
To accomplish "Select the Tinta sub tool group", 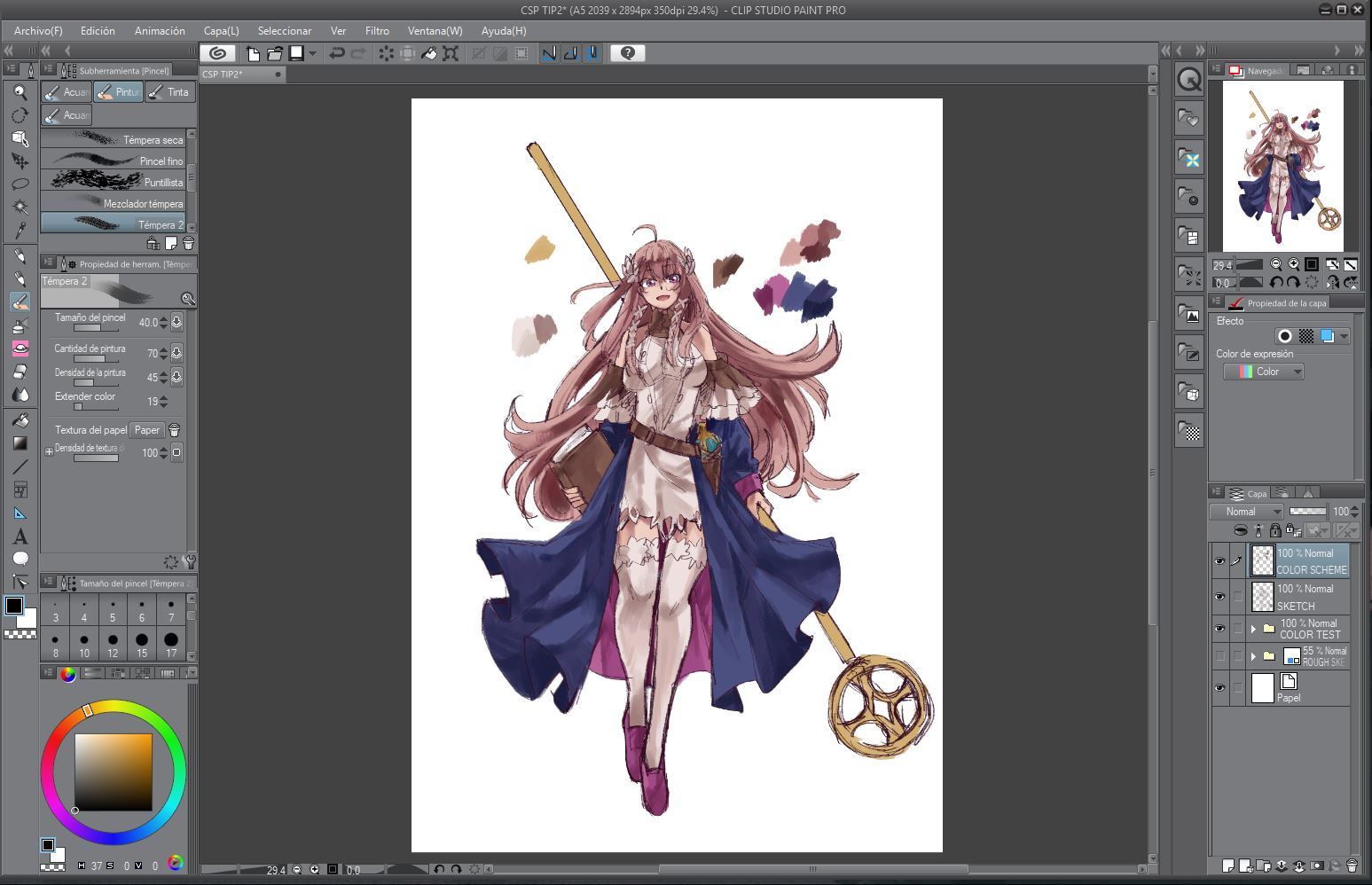I will tap(169, 92).
